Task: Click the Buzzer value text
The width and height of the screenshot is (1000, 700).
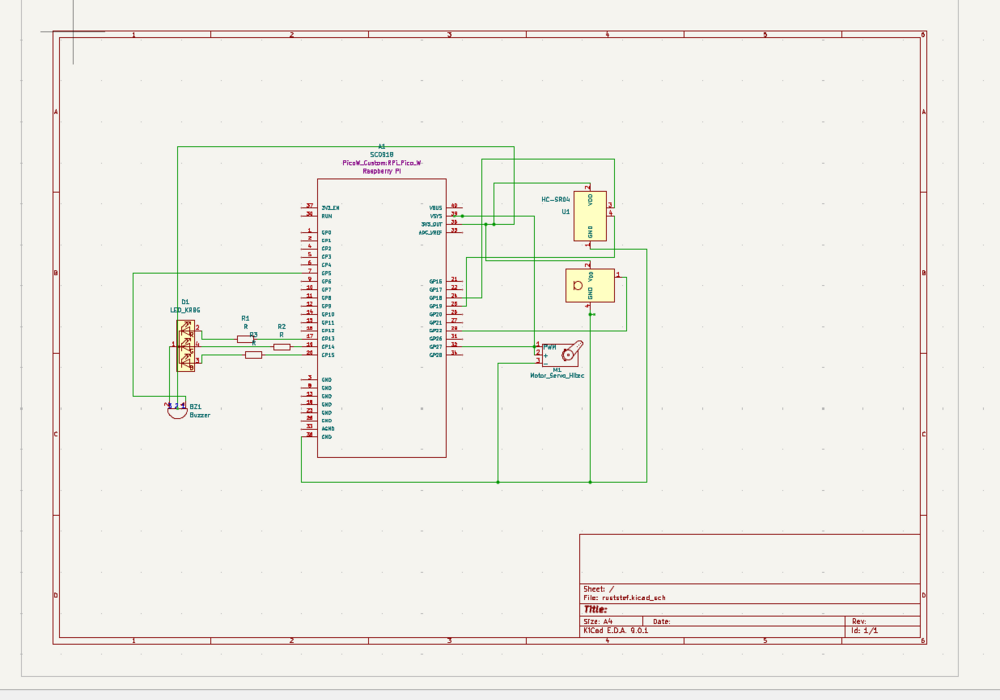Action: pyautogui.click(x=200, y=415)
